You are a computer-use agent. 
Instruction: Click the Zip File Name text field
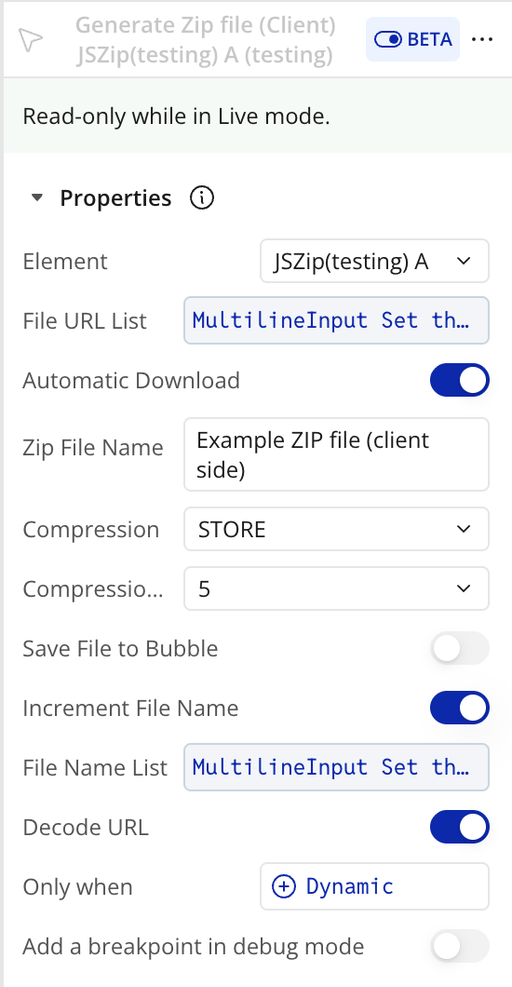click(x=336, y=454)
